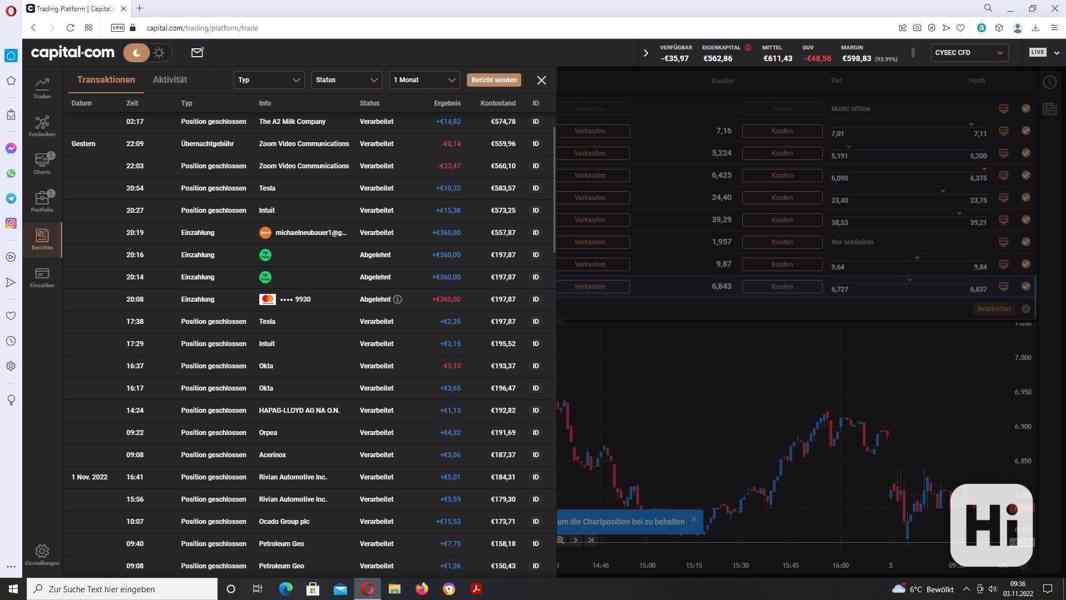Screen dimensions: 1066x600
Task: Open the Charts panel icon
Action: point(42,162)
